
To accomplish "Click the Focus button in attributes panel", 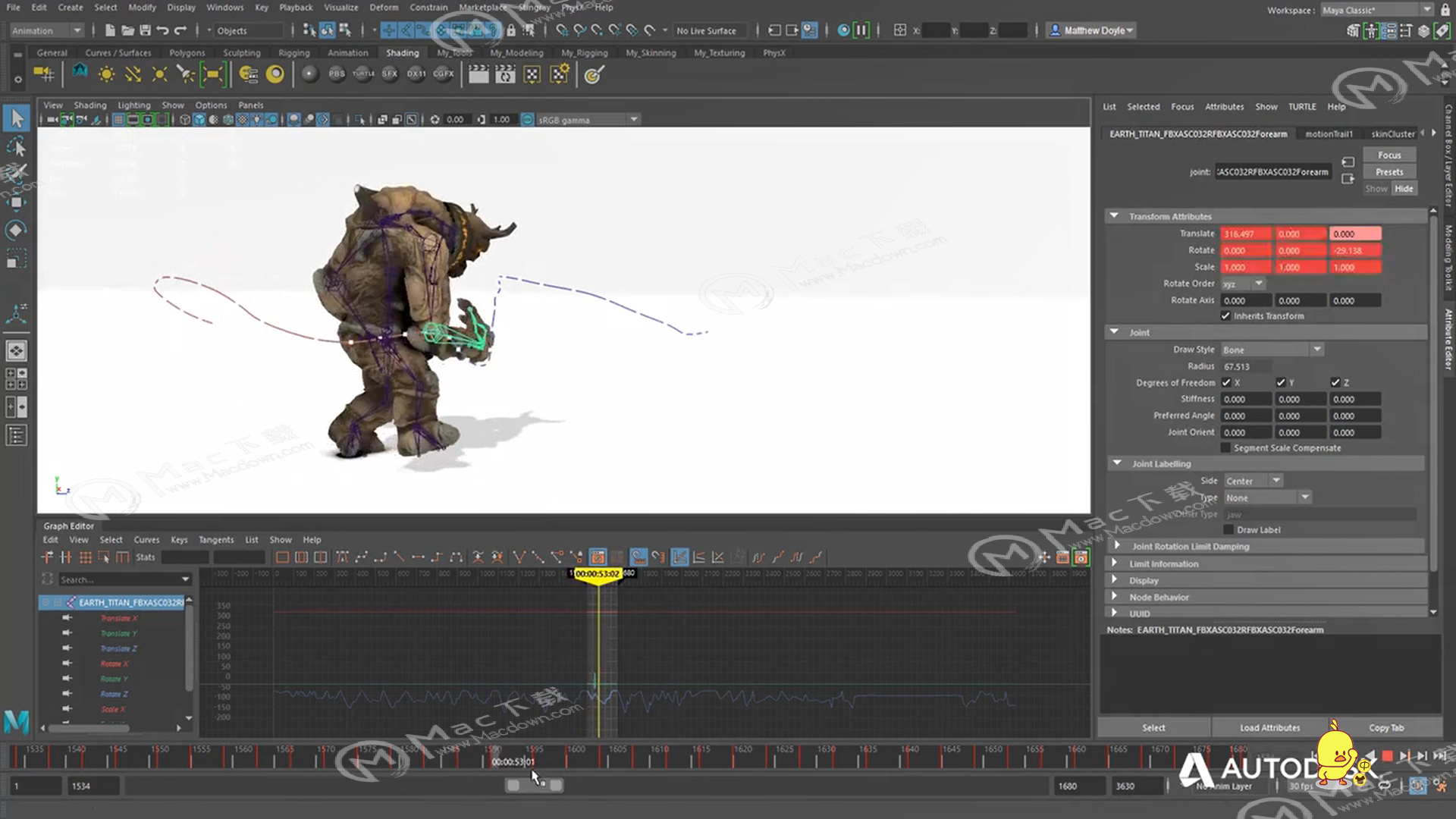I will [x=1390, y=155].
